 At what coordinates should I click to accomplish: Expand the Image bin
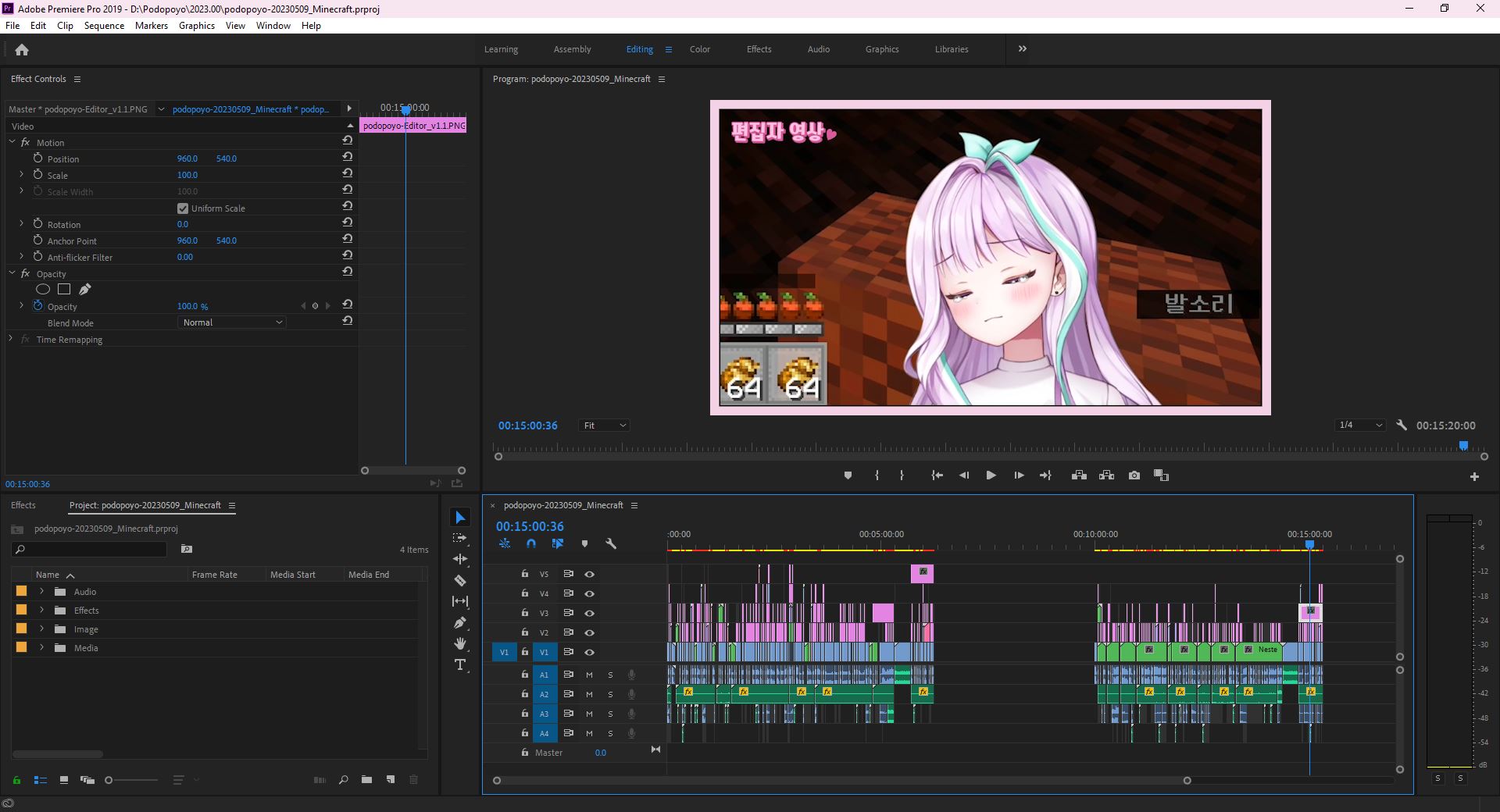(41, 629)
